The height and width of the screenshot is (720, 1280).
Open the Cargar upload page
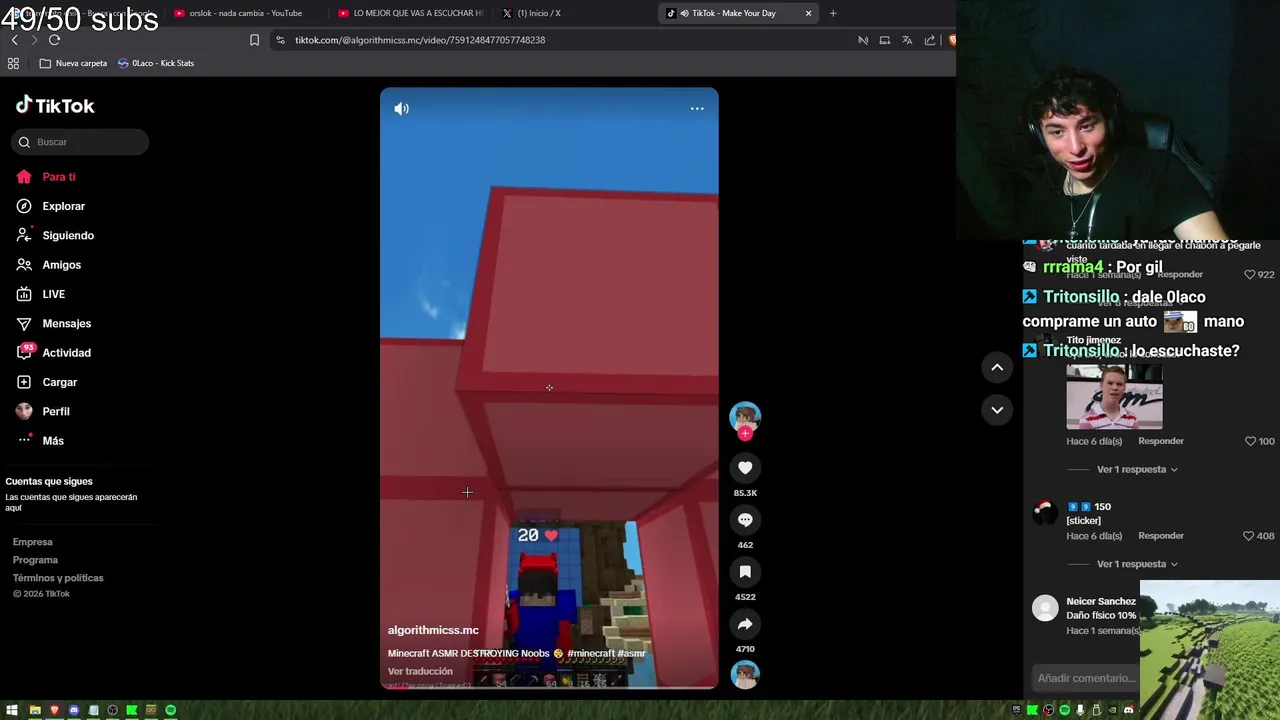click(46, 382)
